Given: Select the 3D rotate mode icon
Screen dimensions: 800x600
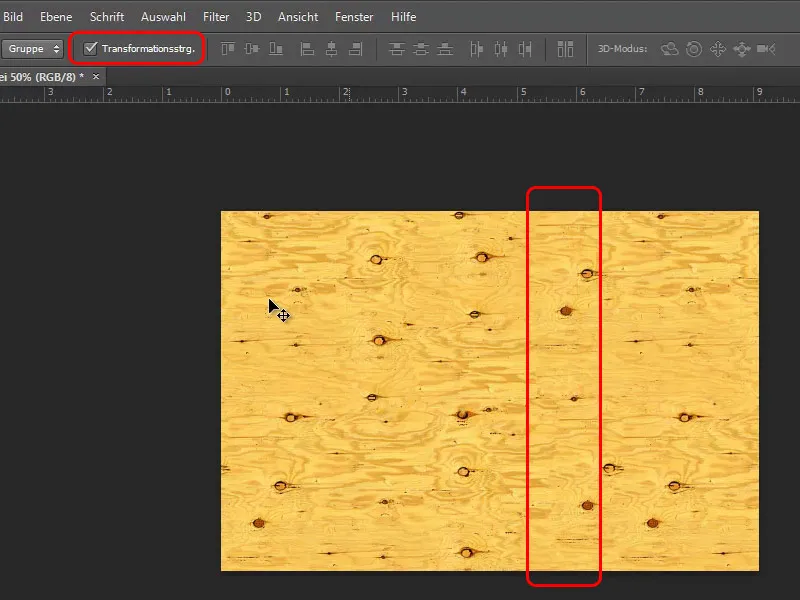Looking at the screenshot, I should click(669, 49).
